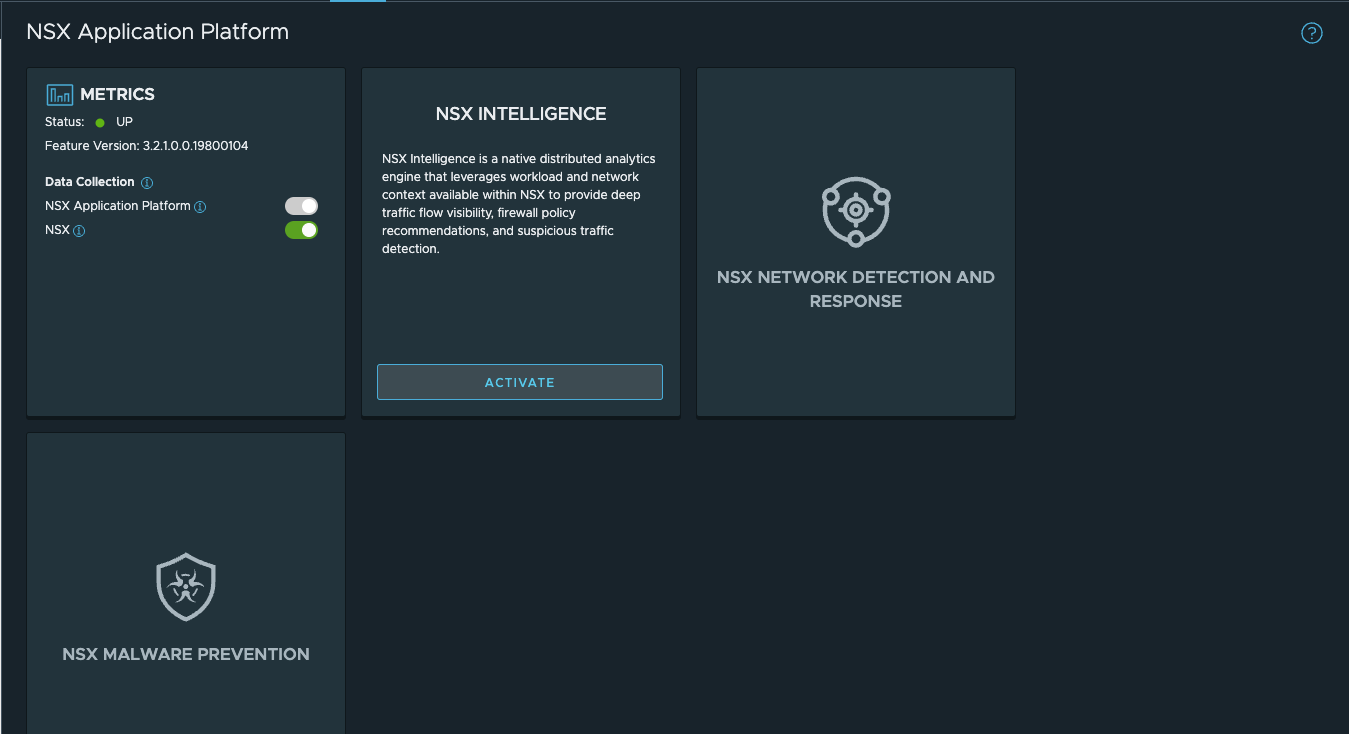This screenshot has height=734, width=1349.
Task: Disable the NSX data collection toggle
Action: click(x=301, y=230)
